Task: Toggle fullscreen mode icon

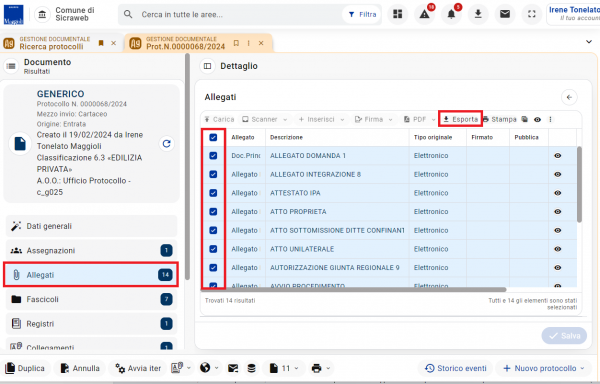Action: [x=532, y=14]
